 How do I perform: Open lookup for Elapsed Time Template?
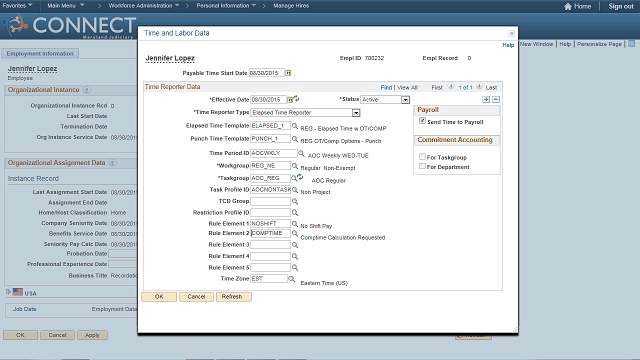[295, 126]
